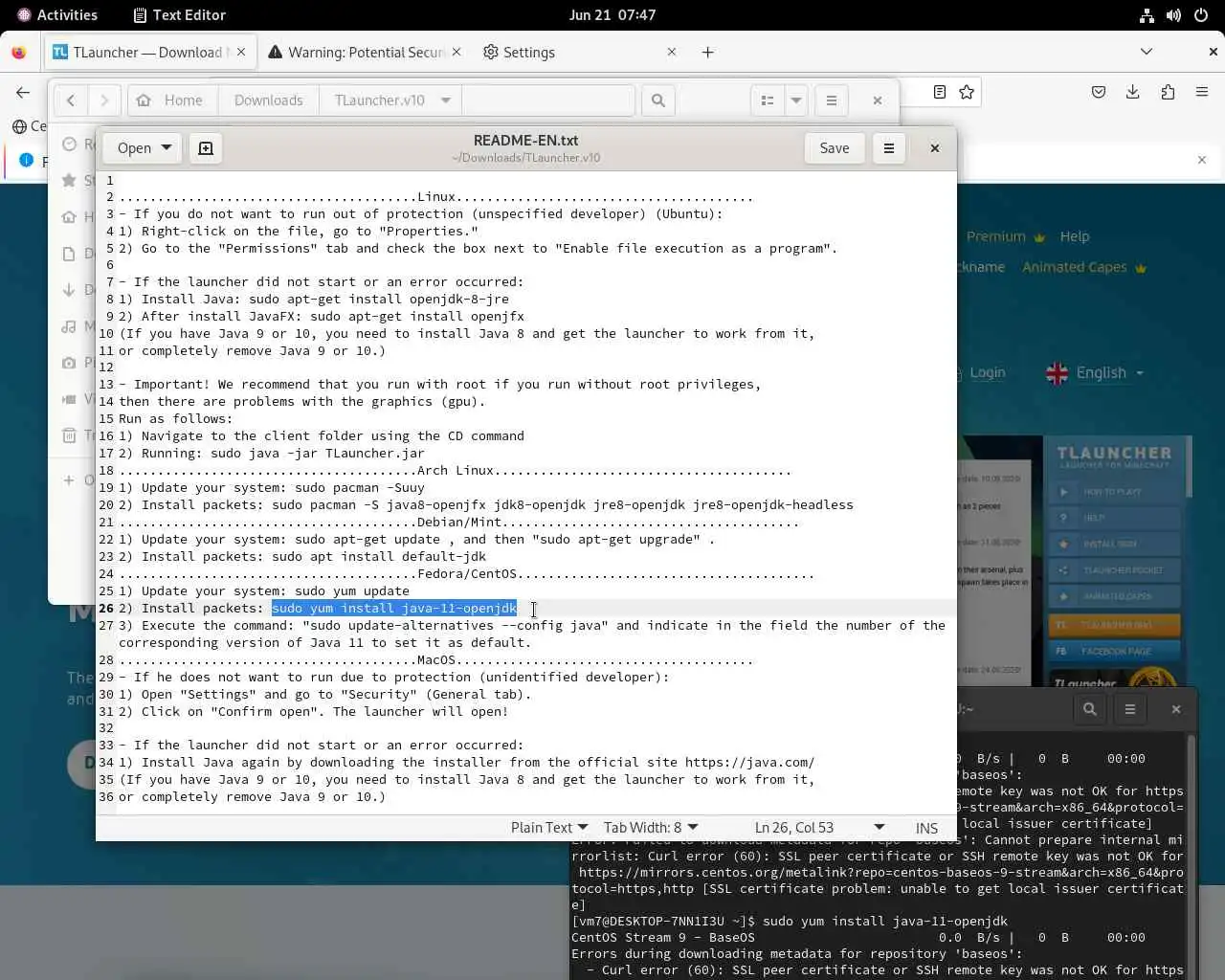Open power menu in top bar
Image resolution: width=1225 pixels, height=980 pixels.
1201,15
